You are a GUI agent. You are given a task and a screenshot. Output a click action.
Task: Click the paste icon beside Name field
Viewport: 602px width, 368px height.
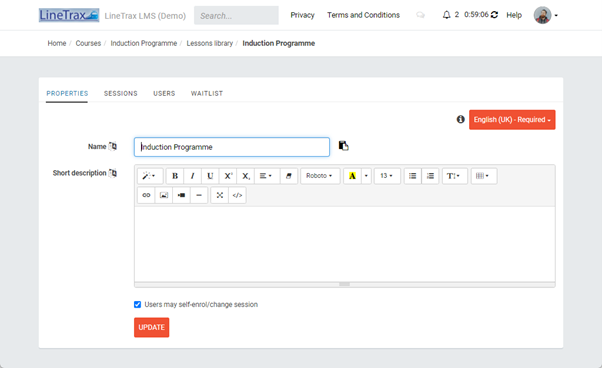click(x=344, y=146)
